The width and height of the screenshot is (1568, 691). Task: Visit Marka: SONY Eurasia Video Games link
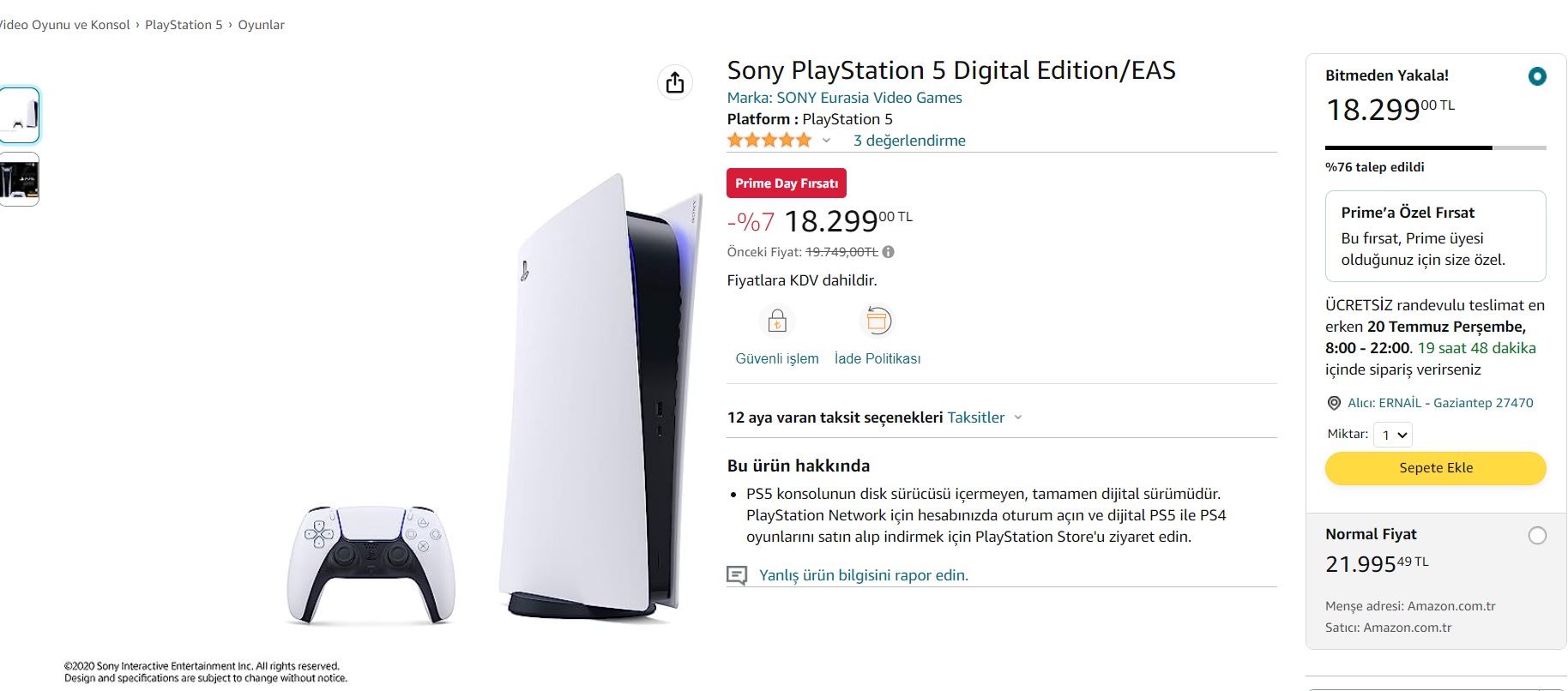tap(844, 98)
